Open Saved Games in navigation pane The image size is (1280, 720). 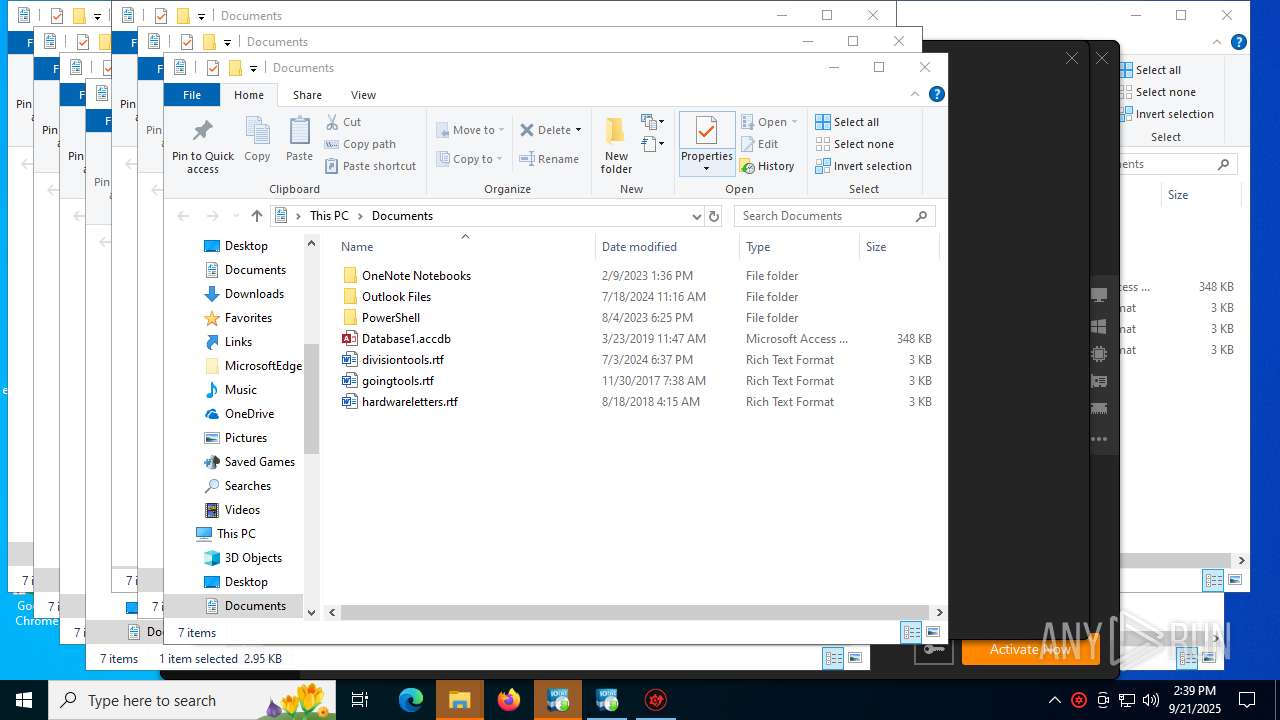(x=259, y=462)
